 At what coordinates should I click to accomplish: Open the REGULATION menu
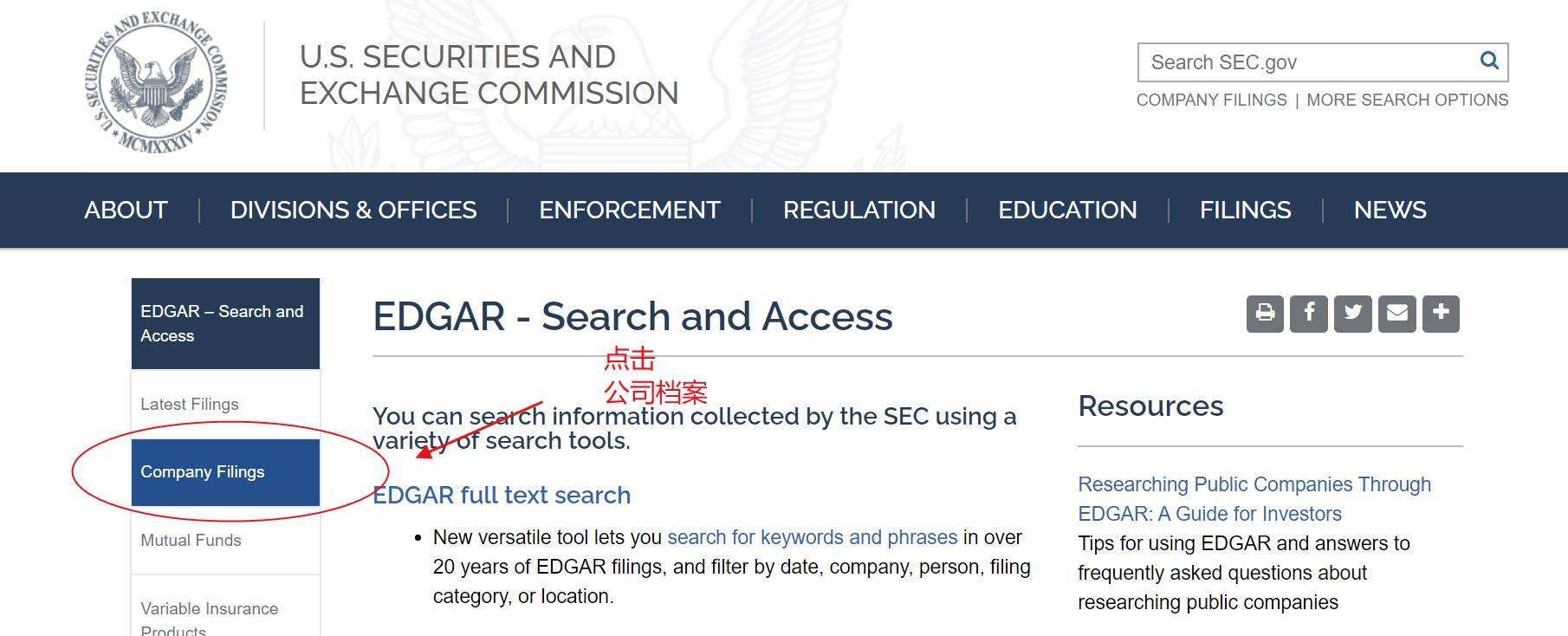[x=859, y=210]
